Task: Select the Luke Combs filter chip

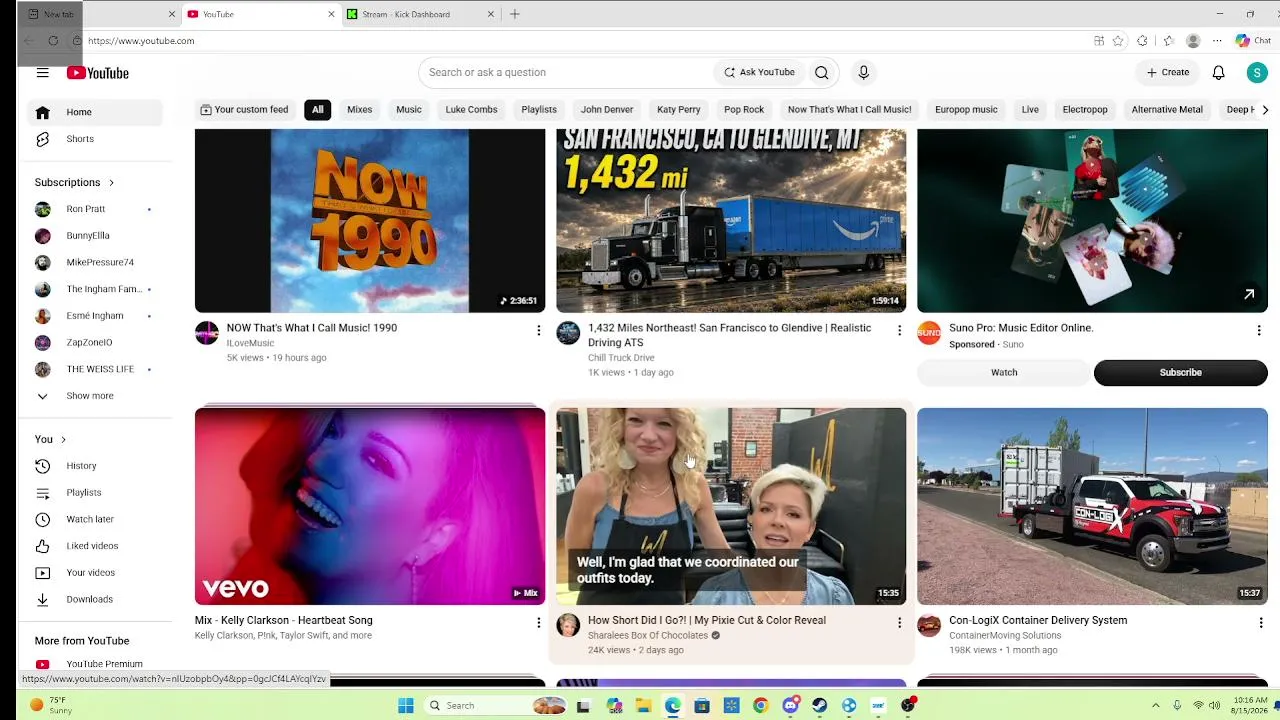Action: (x=471, y=110)
